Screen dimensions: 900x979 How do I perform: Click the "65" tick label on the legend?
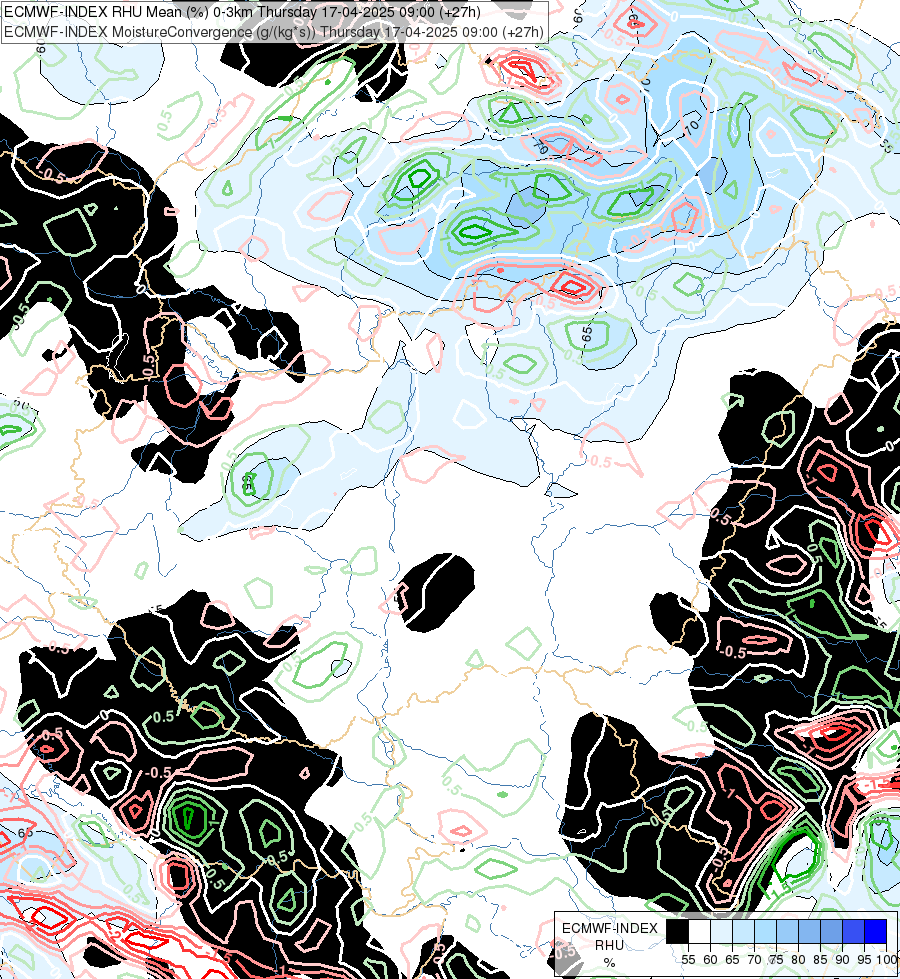pyautogui.click(x=732, y=960)
